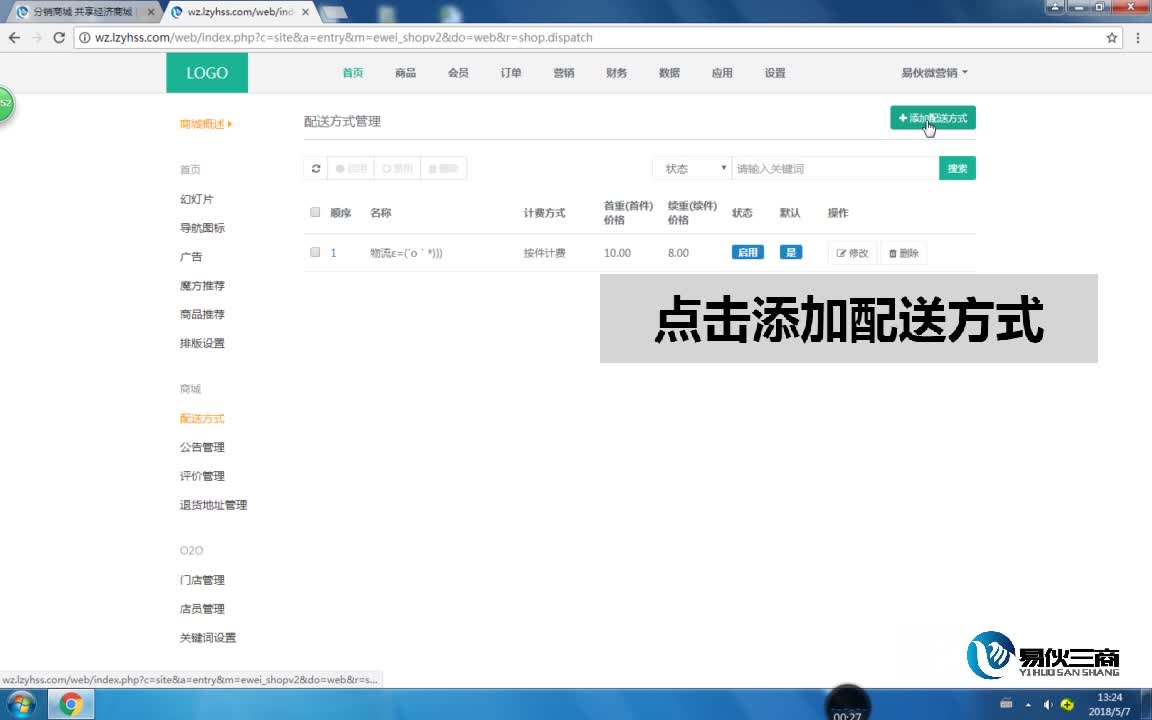Open the 设置 menu in the top navigation
The image size is (1152, 720).
[775, 72]
